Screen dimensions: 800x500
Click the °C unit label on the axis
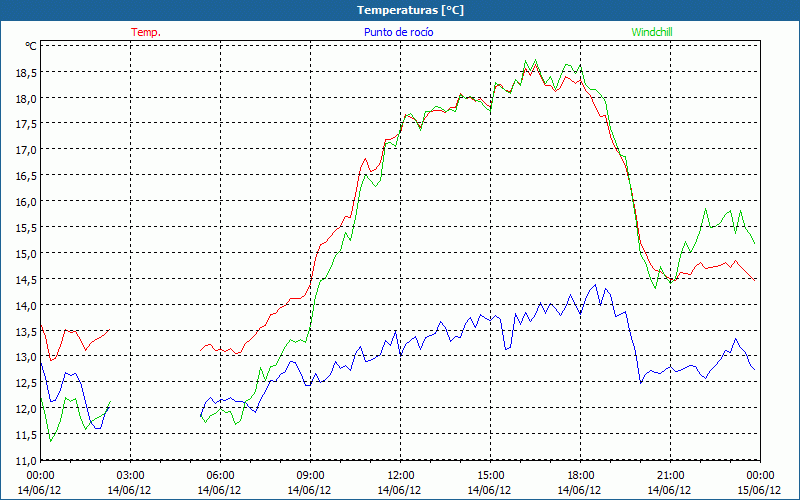[x=31, y=46]
